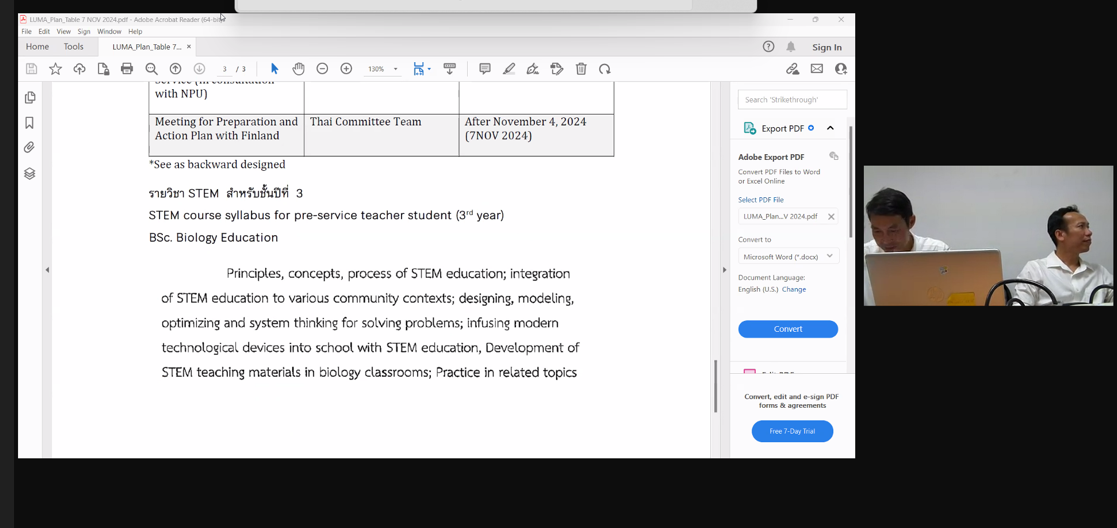1117x528 pixels.
Task: Collapse the Export PDF section
Action: coord(830,128)
